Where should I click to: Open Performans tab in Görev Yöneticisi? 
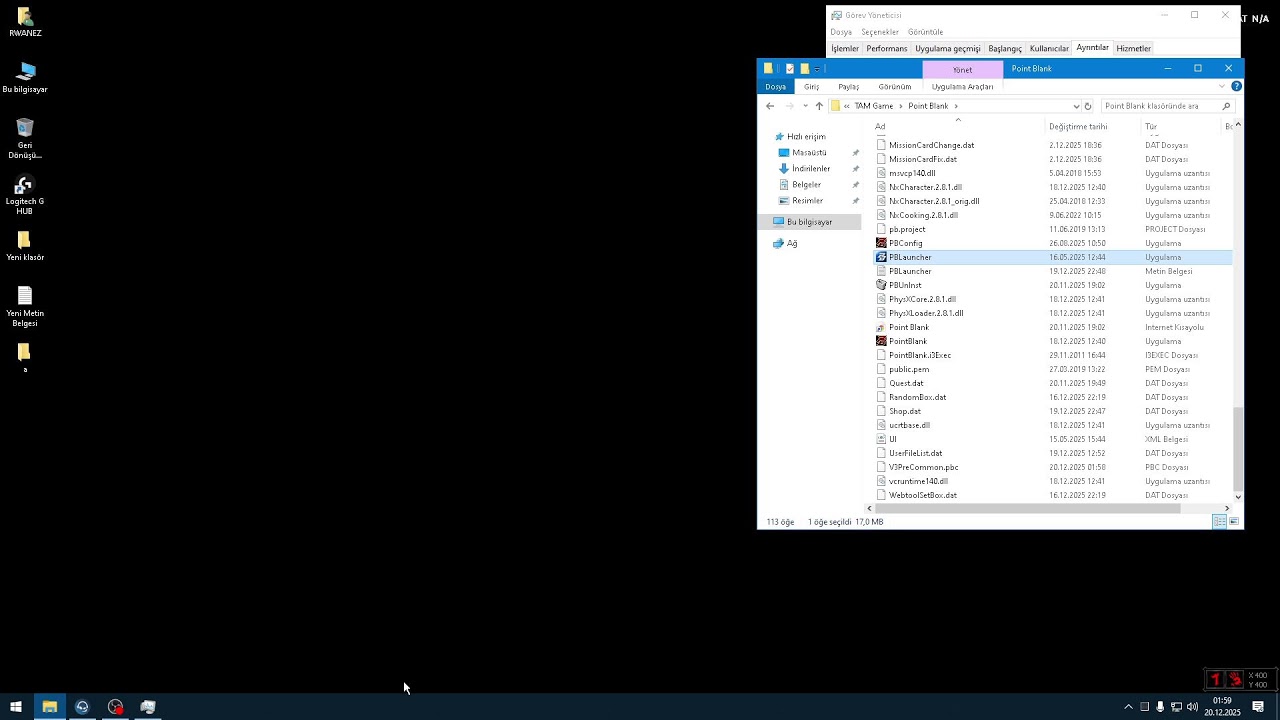(x=887, y=48)
